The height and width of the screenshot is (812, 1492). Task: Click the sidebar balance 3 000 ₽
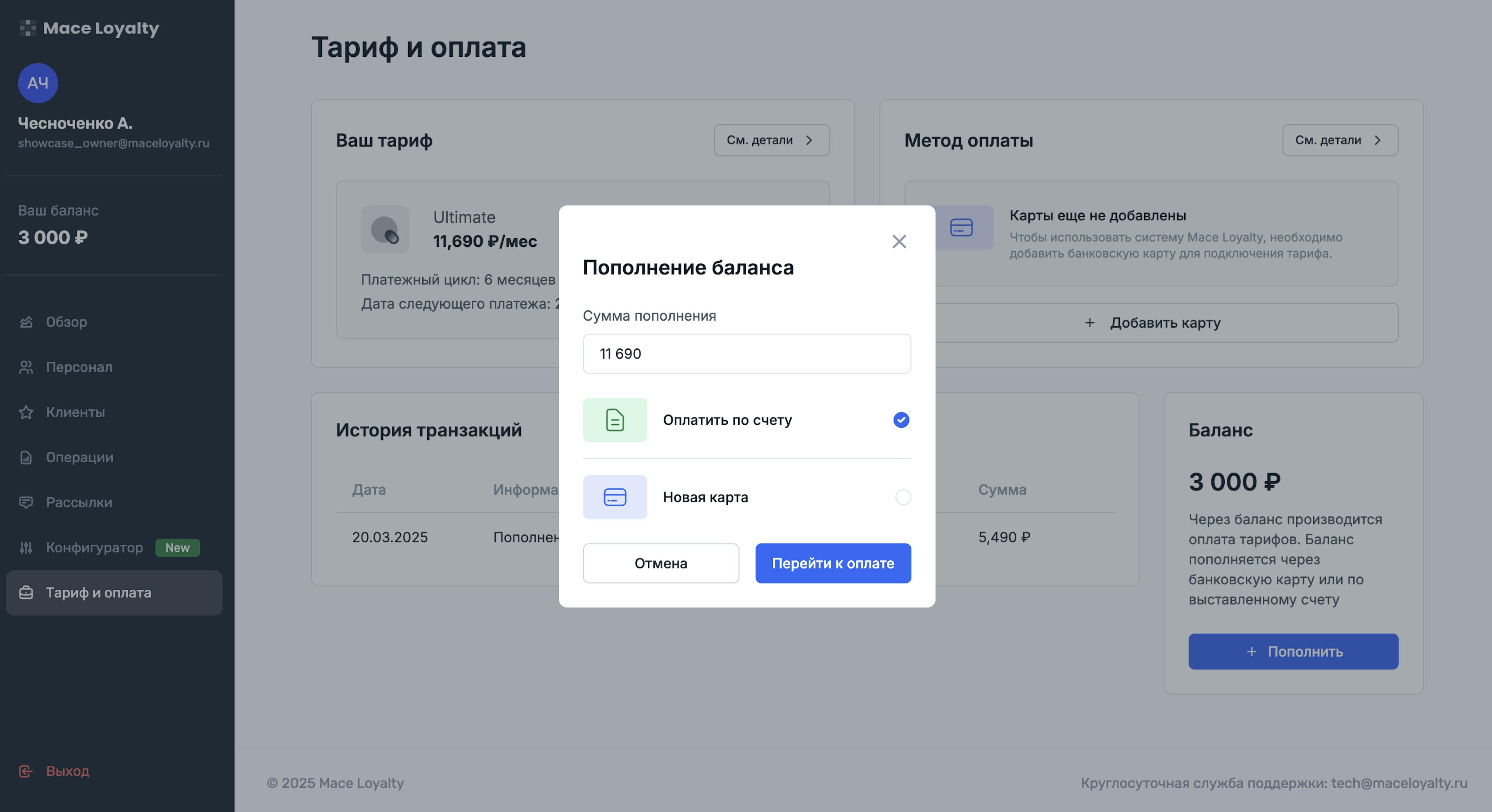(x=53, y=237)
